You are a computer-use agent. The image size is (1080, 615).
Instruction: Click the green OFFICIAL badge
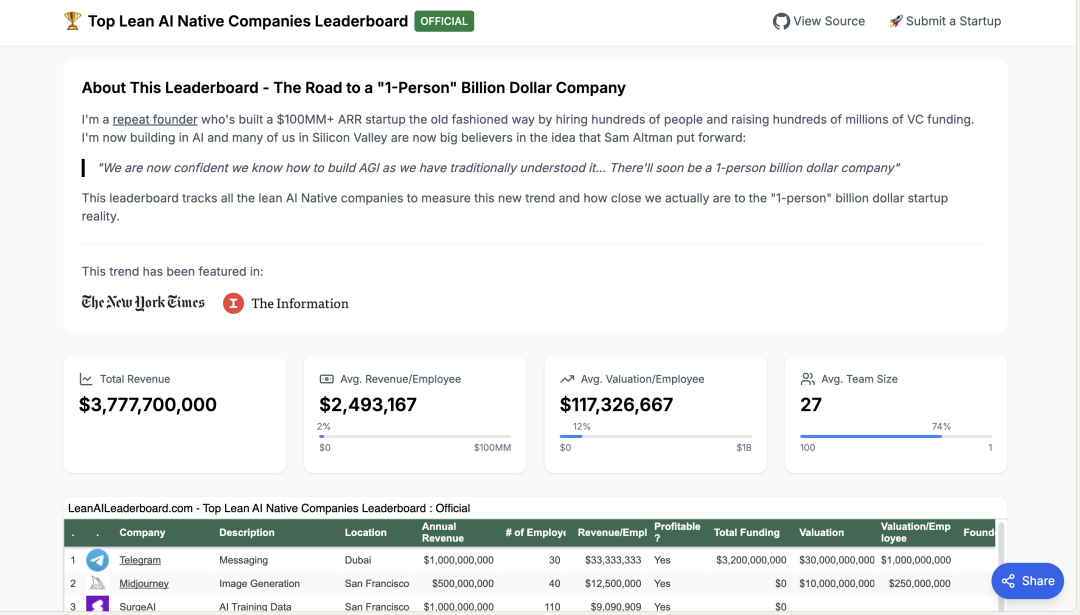444,21
